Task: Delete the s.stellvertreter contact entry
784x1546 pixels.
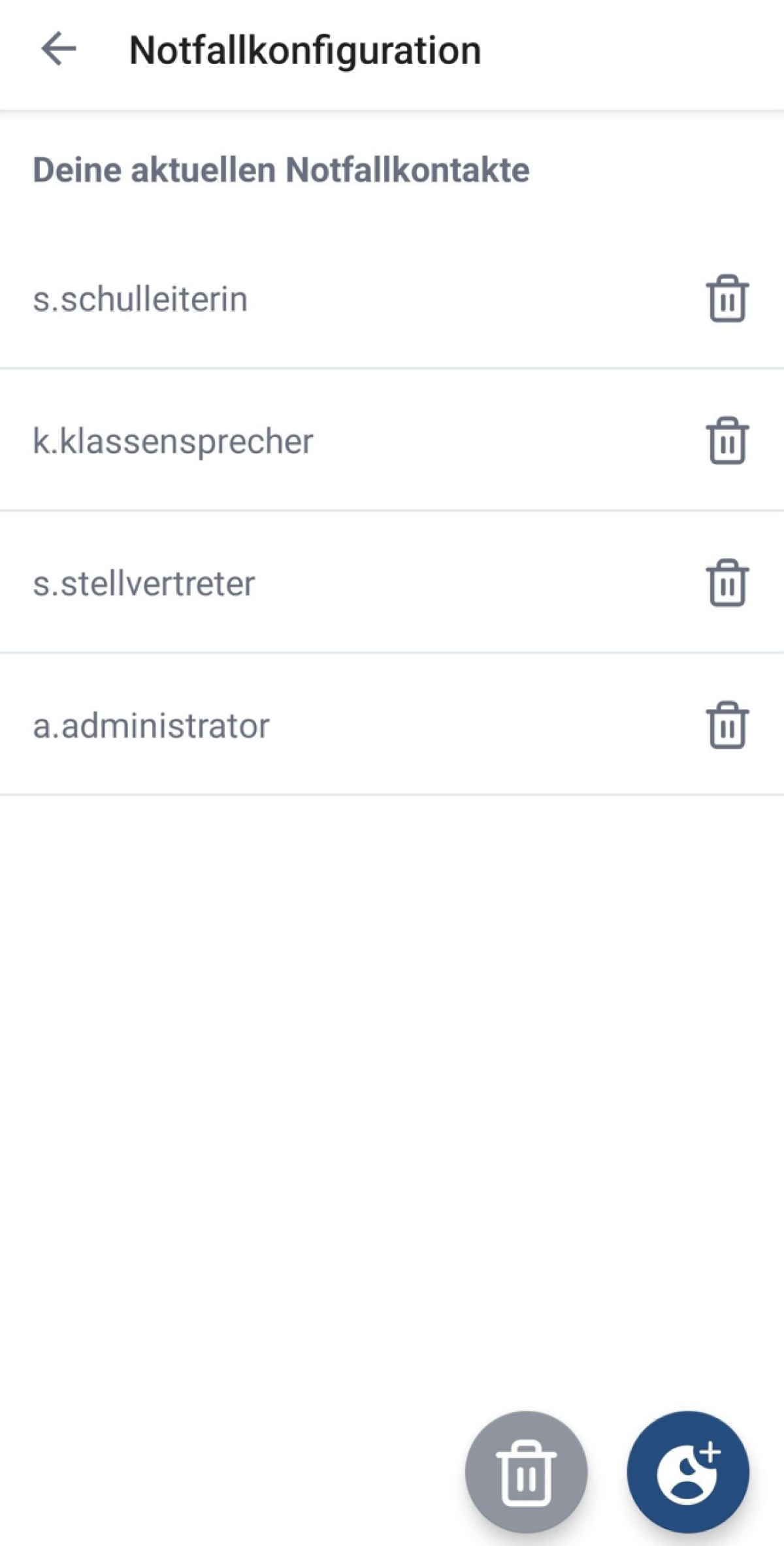Action: [727, 583]
